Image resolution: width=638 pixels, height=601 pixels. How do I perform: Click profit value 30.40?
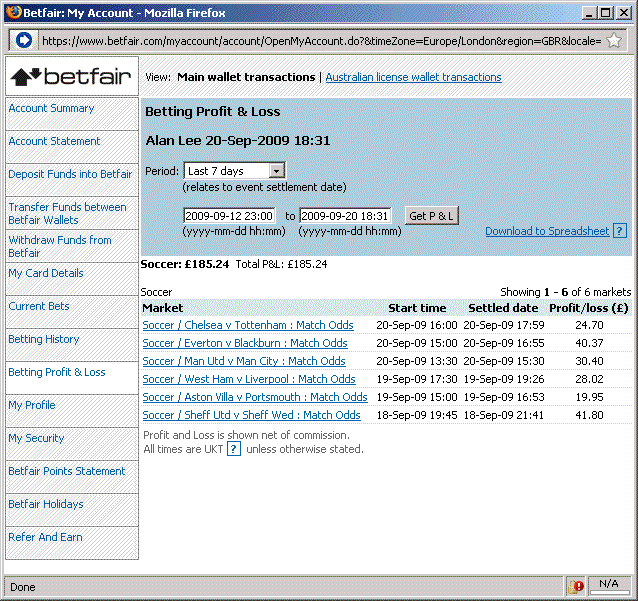tap(589, 361)
